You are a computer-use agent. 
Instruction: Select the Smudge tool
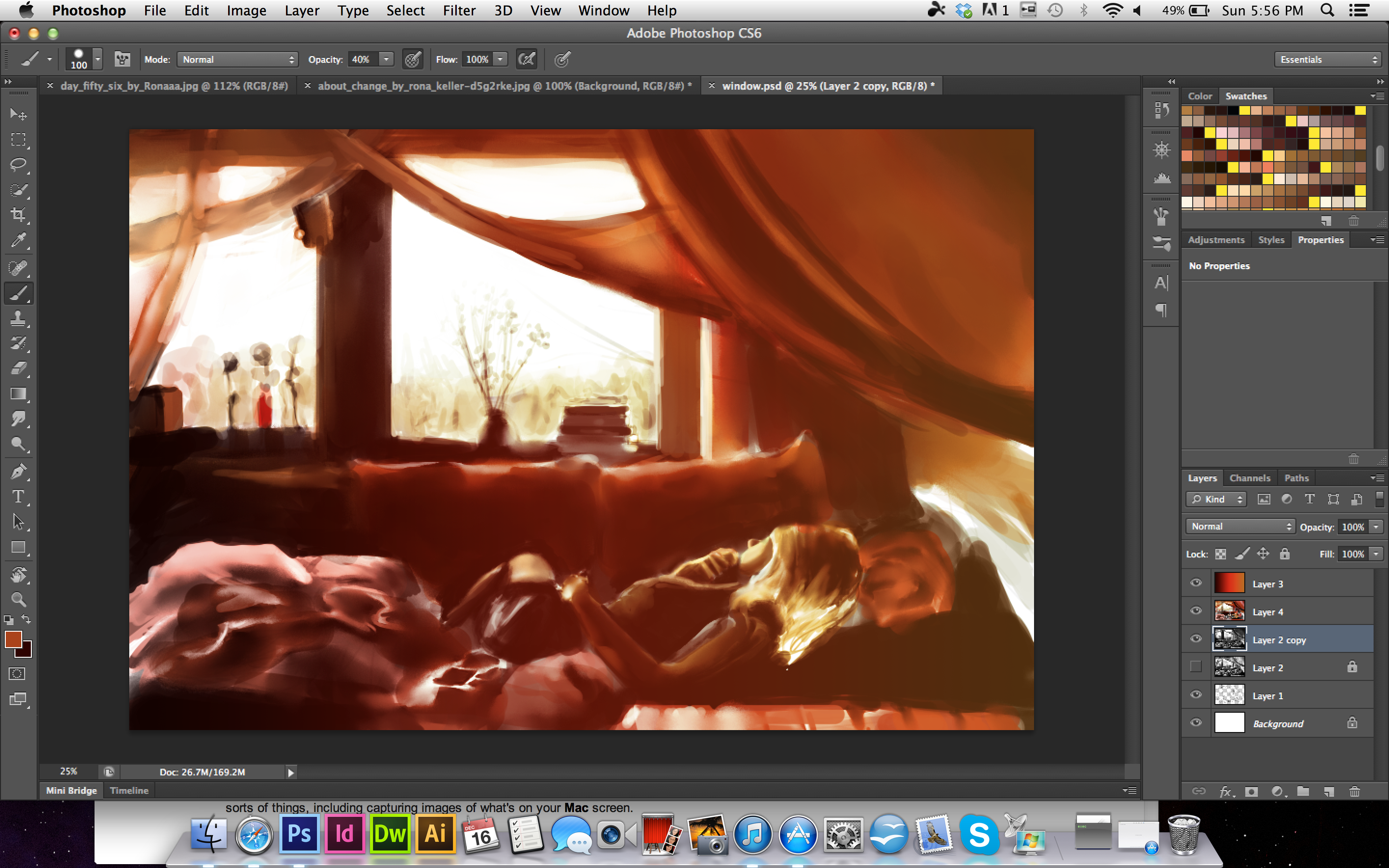click(18, 419)
